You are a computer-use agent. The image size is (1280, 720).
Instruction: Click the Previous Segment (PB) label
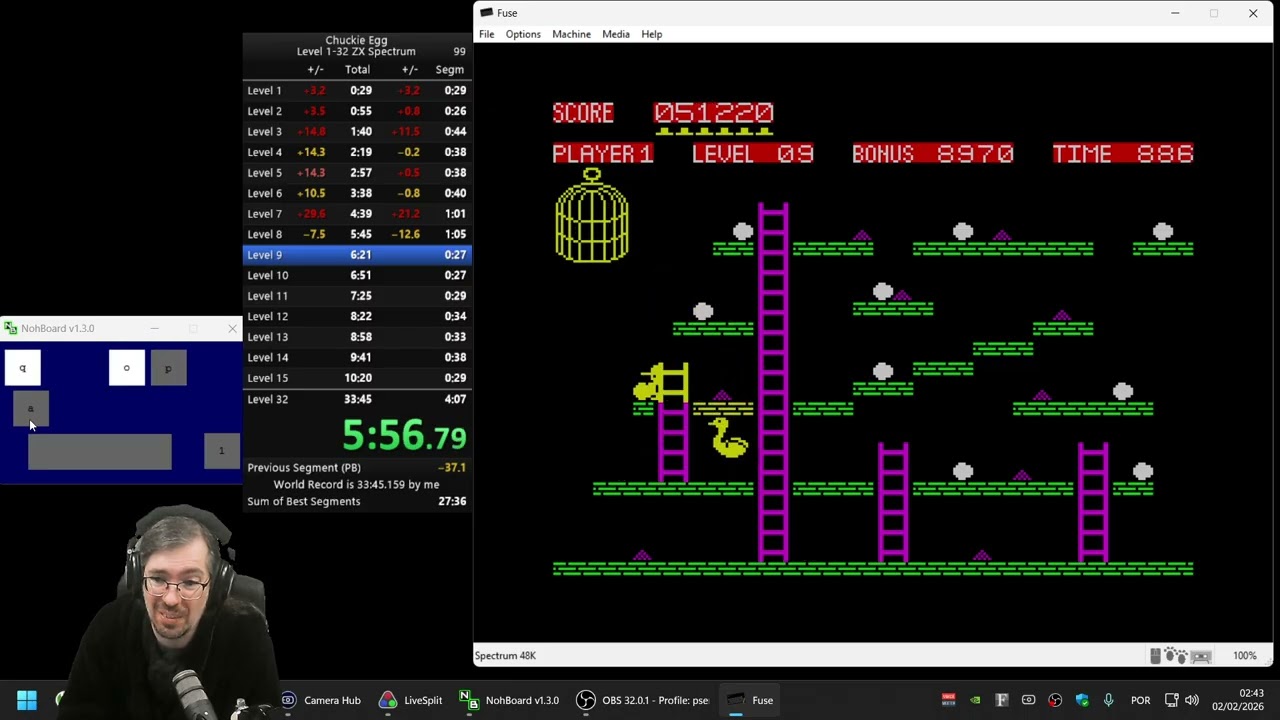pyautogui.click(x=304, y=467)
